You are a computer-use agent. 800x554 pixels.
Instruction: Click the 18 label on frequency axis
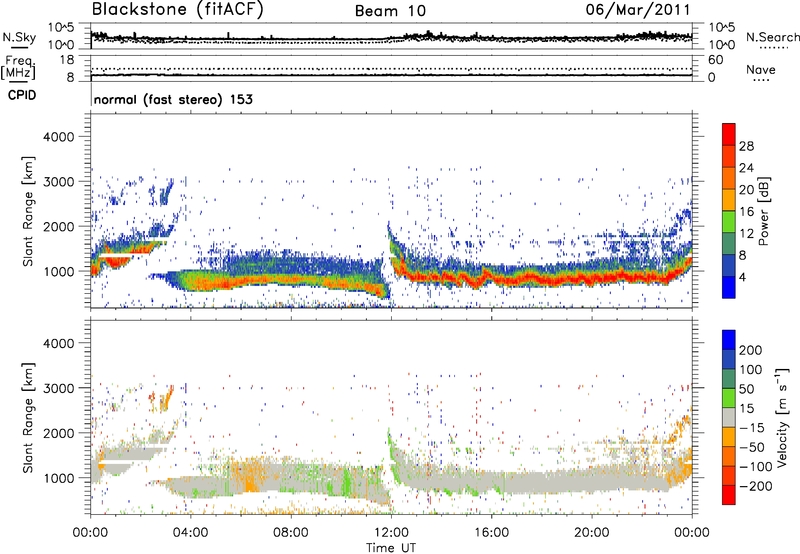point(67,60)
